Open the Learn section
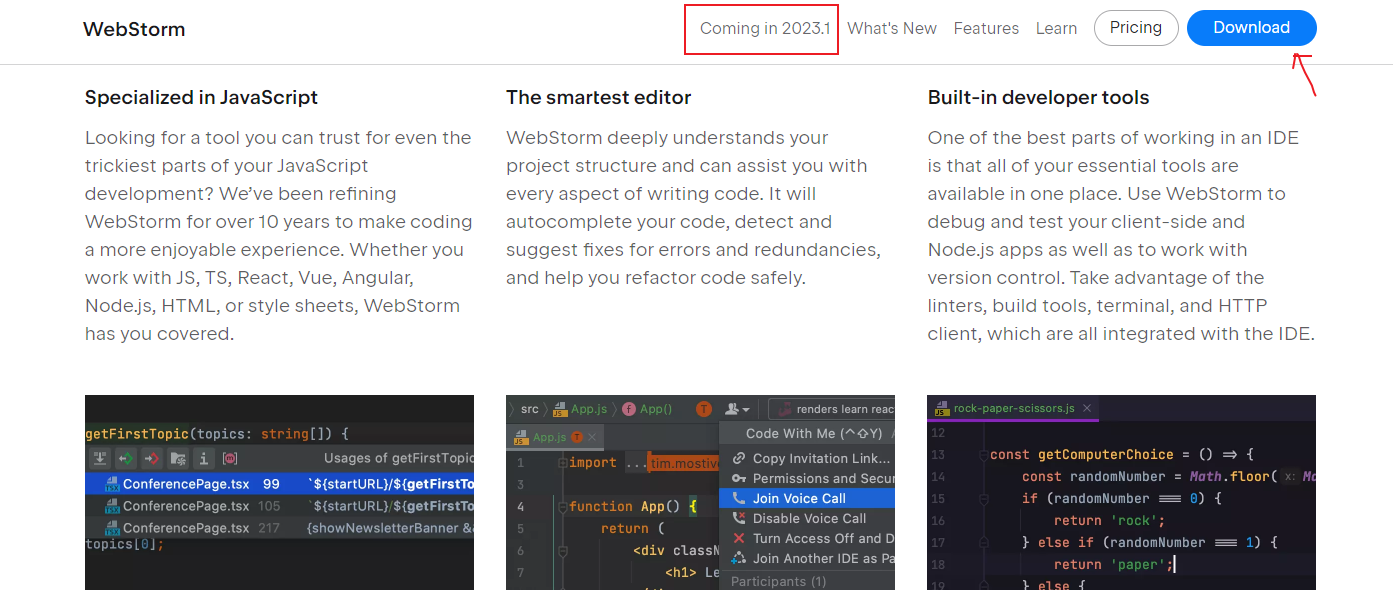Viewport: 1393px width, 600px height. [x=1056, y=28]
